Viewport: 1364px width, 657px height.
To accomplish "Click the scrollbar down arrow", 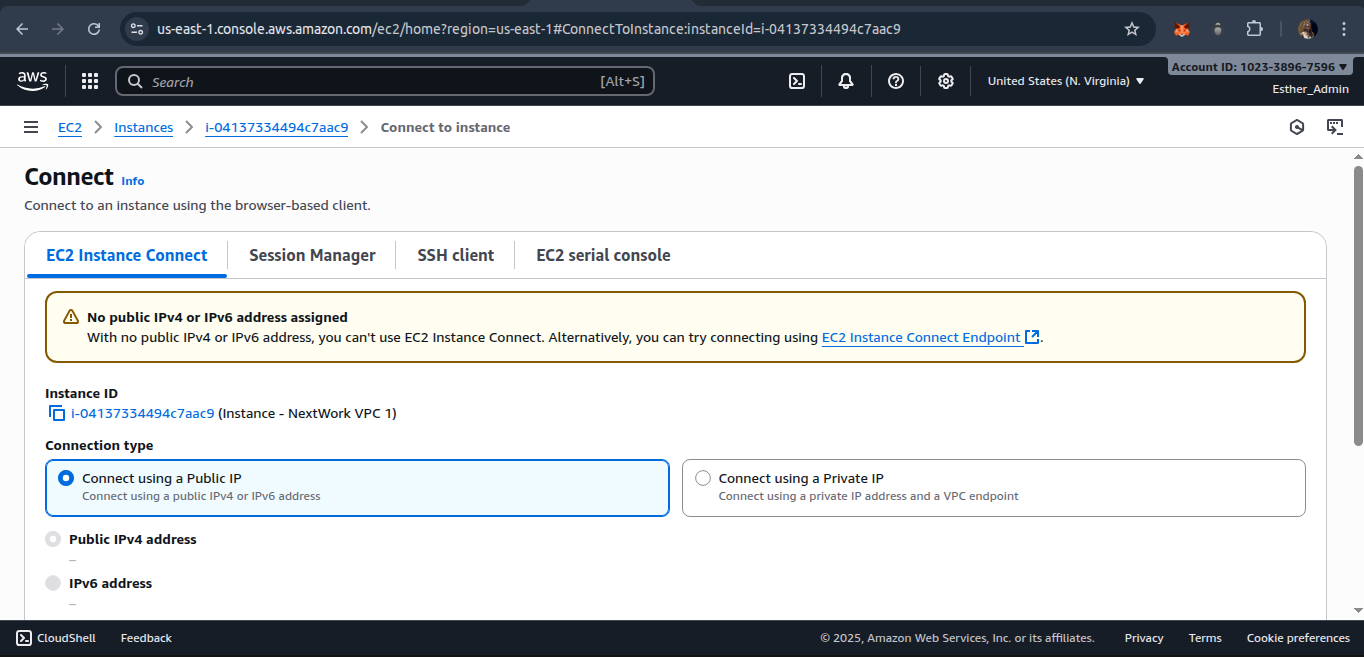I will coord(1357,609).
